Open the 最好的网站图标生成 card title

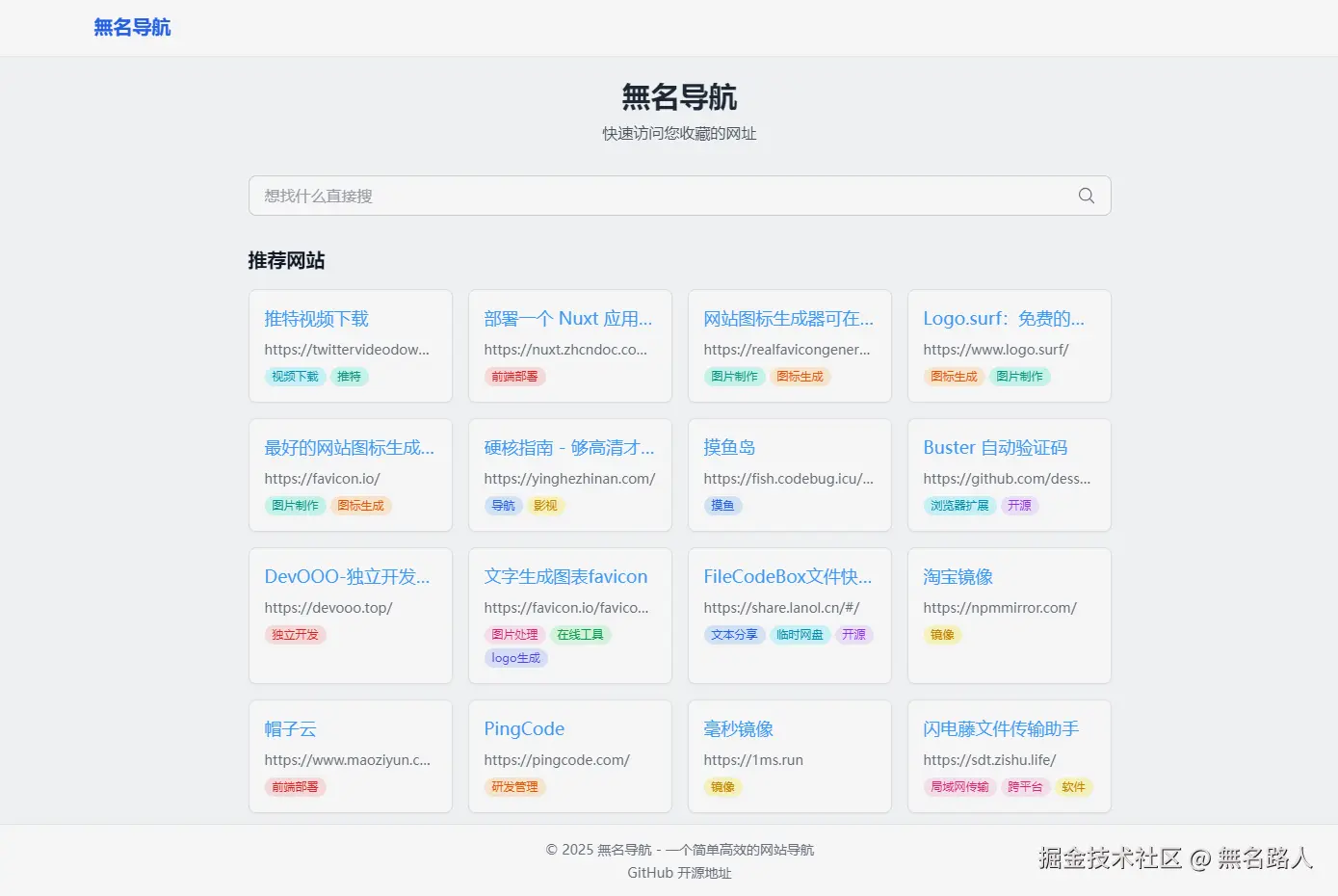coord(350,448)
